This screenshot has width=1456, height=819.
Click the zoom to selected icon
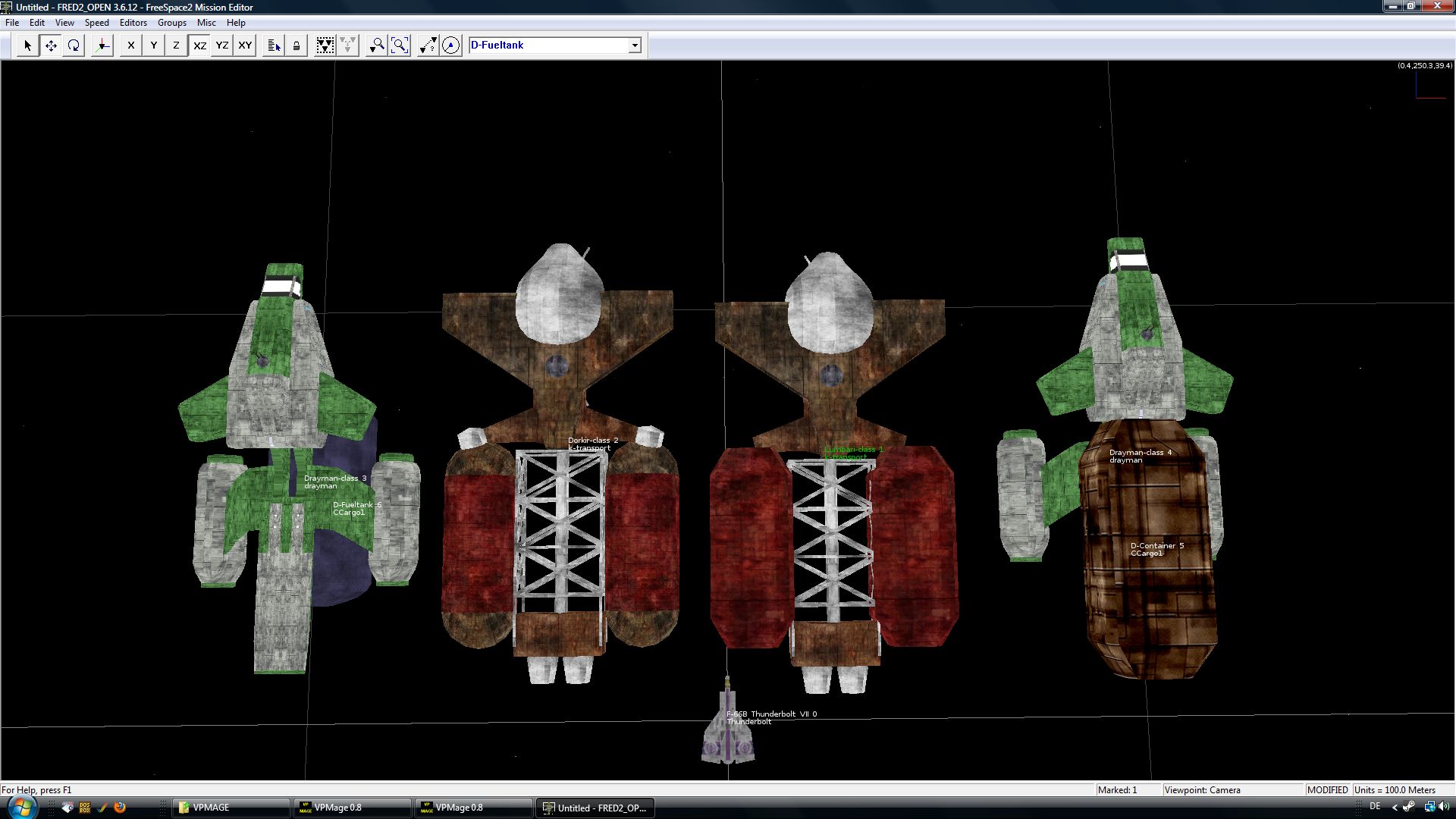click(x=376, y=45)
